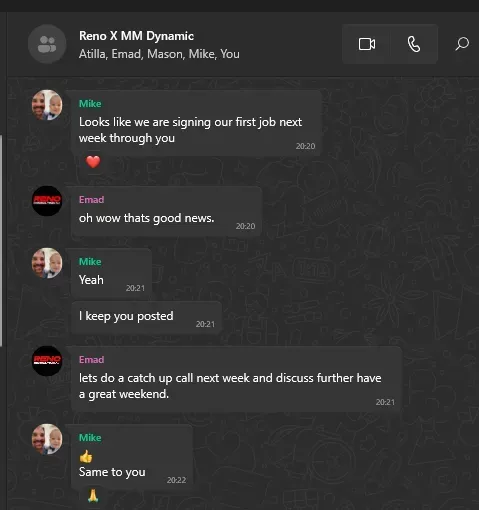The image size is (479, 510).
Task: Select the message 'I keep you posted'
Action: click(x=146, y=318)
